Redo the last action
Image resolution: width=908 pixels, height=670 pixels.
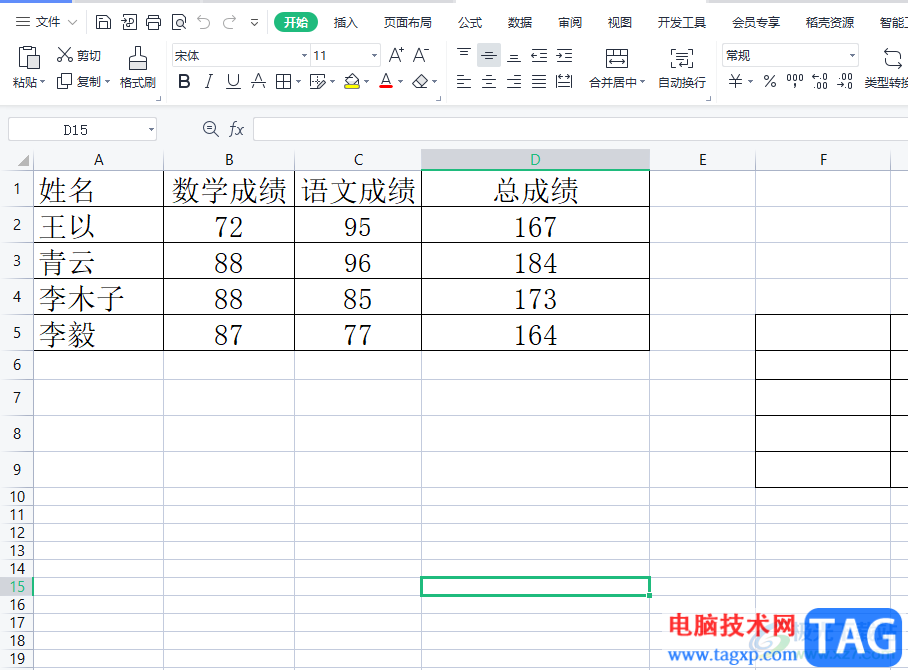229,23
